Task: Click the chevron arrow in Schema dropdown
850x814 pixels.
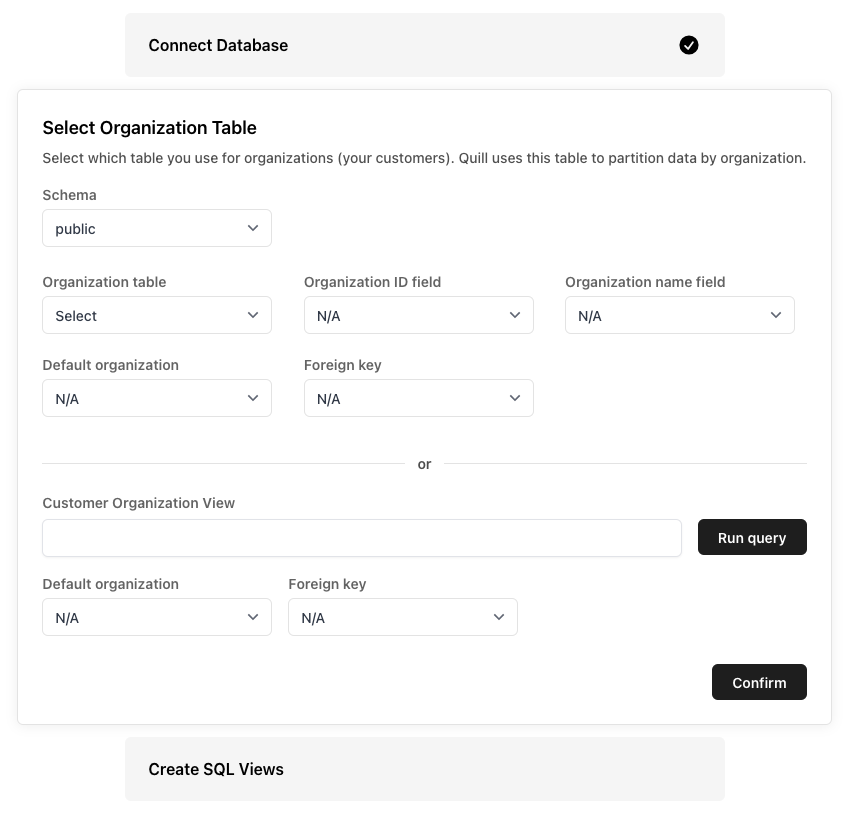Action: click(x=253, y=229)
